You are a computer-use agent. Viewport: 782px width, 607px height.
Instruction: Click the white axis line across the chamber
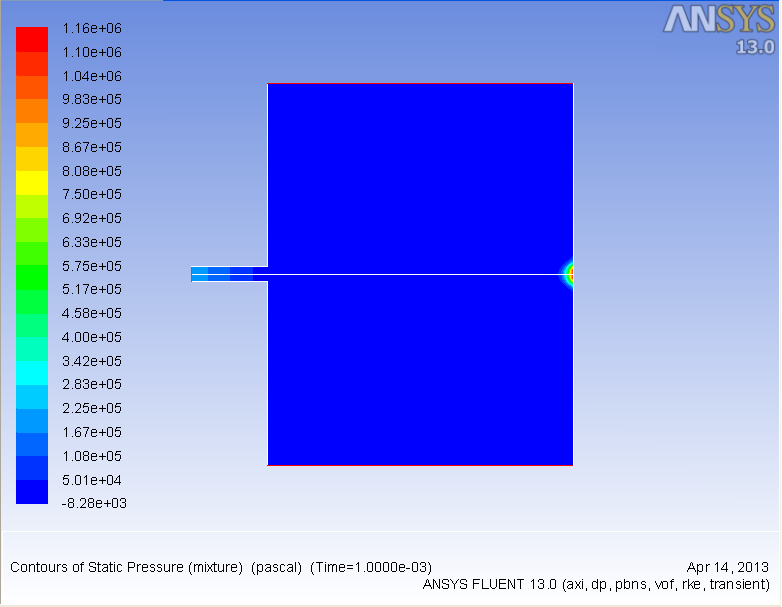coord(420,274)
